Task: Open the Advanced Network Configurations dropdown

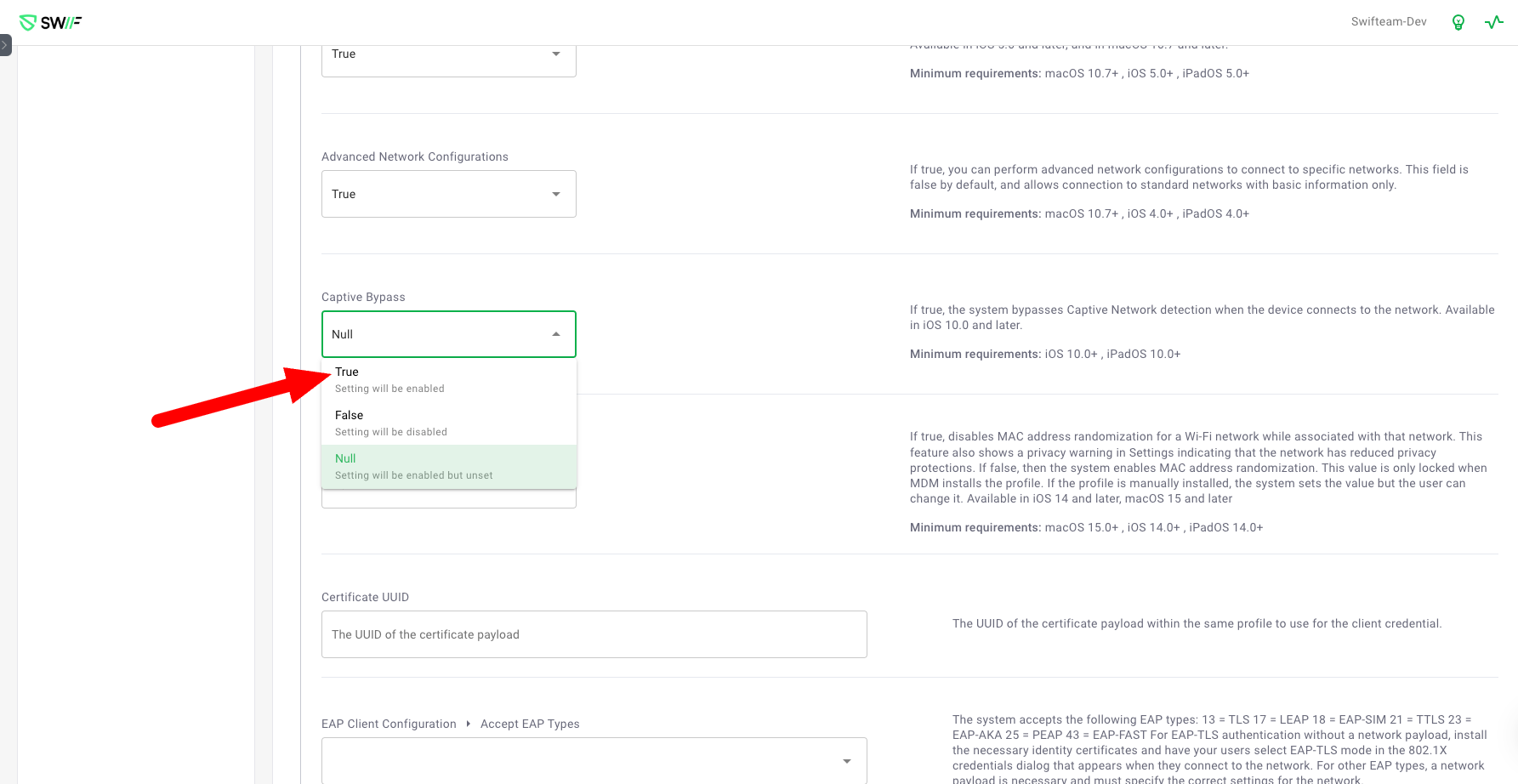Action: pos(448,194)
